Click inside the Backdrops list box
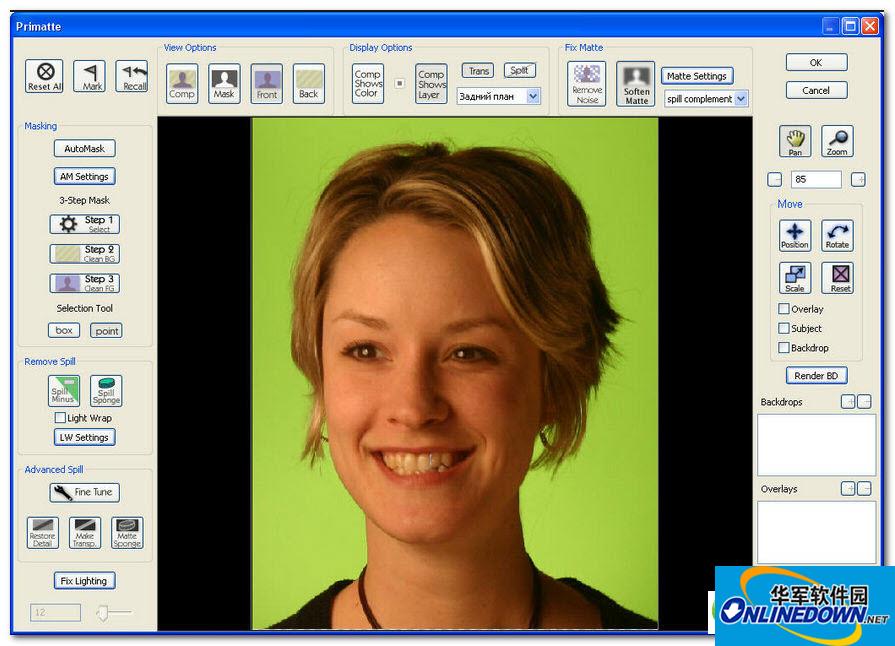The image size is (895, 646). click(x=817, y=445)
